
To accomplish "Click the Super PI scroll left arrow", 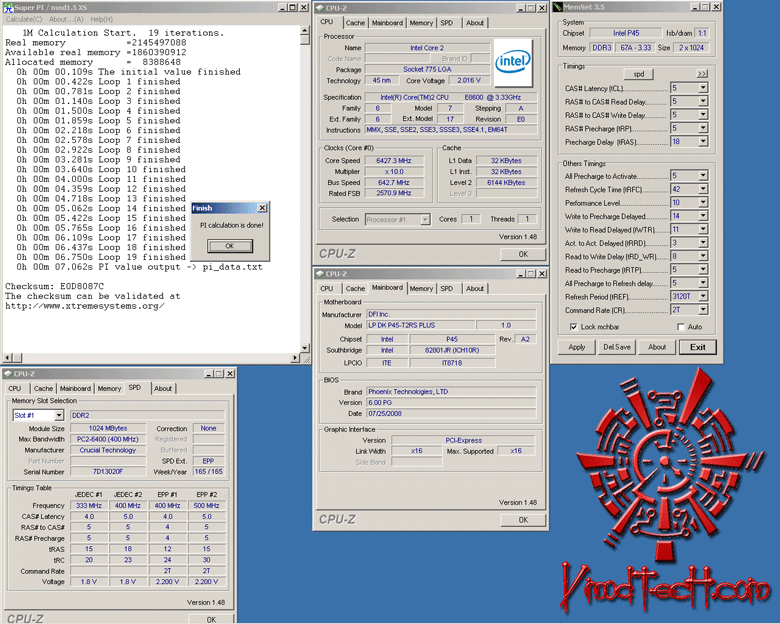I will 7,357.
